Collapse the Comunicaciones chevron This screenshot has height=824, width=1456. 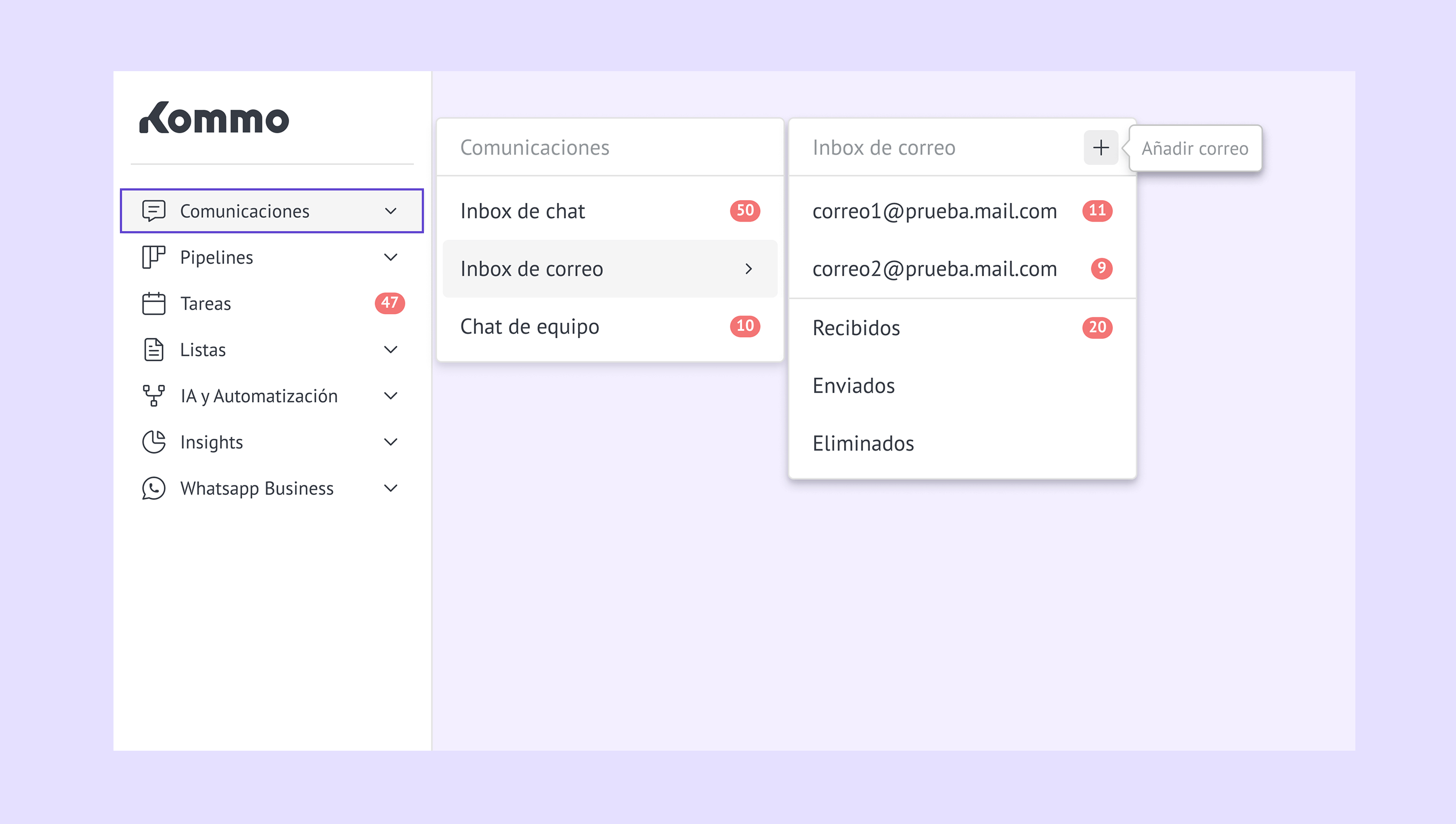click(391, 211)
